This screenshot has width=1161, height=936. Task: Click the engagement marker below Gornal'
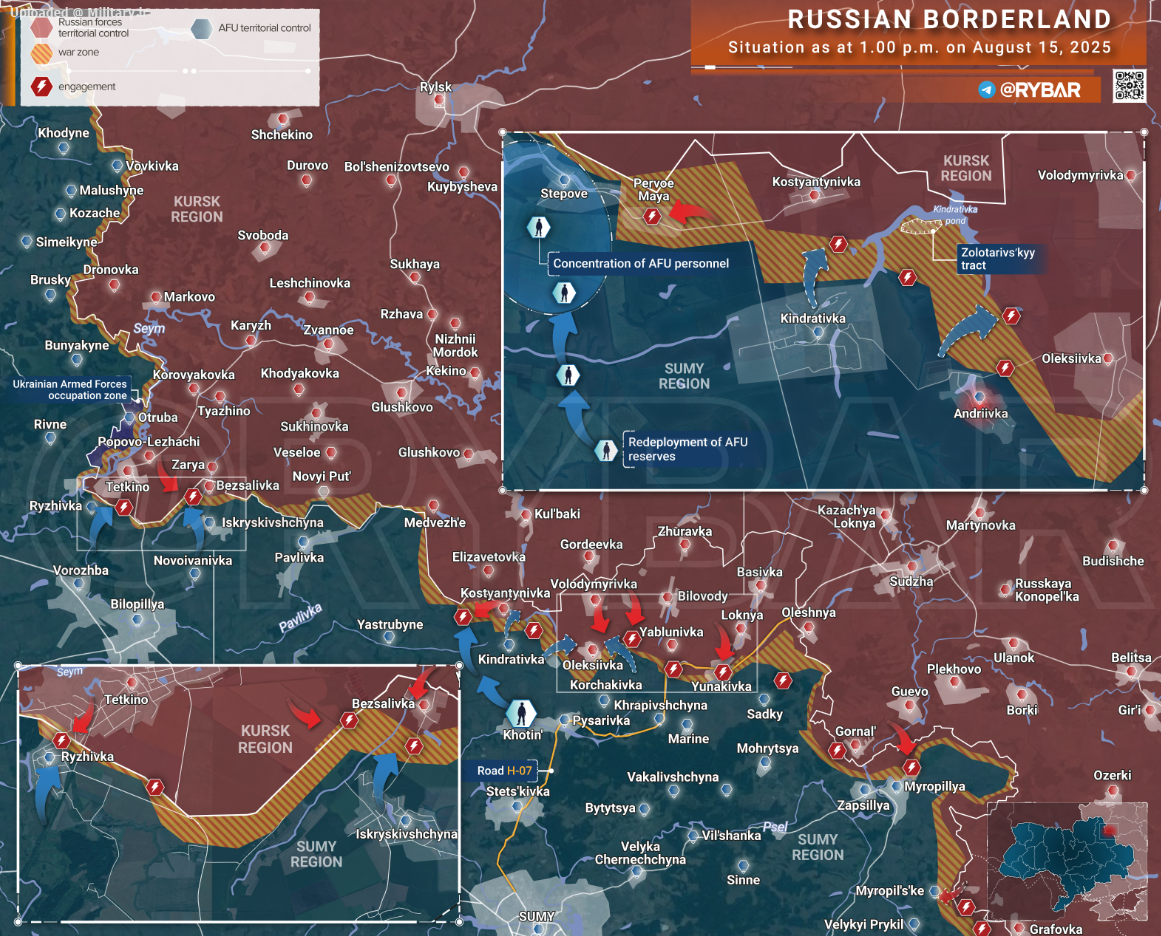837,750
